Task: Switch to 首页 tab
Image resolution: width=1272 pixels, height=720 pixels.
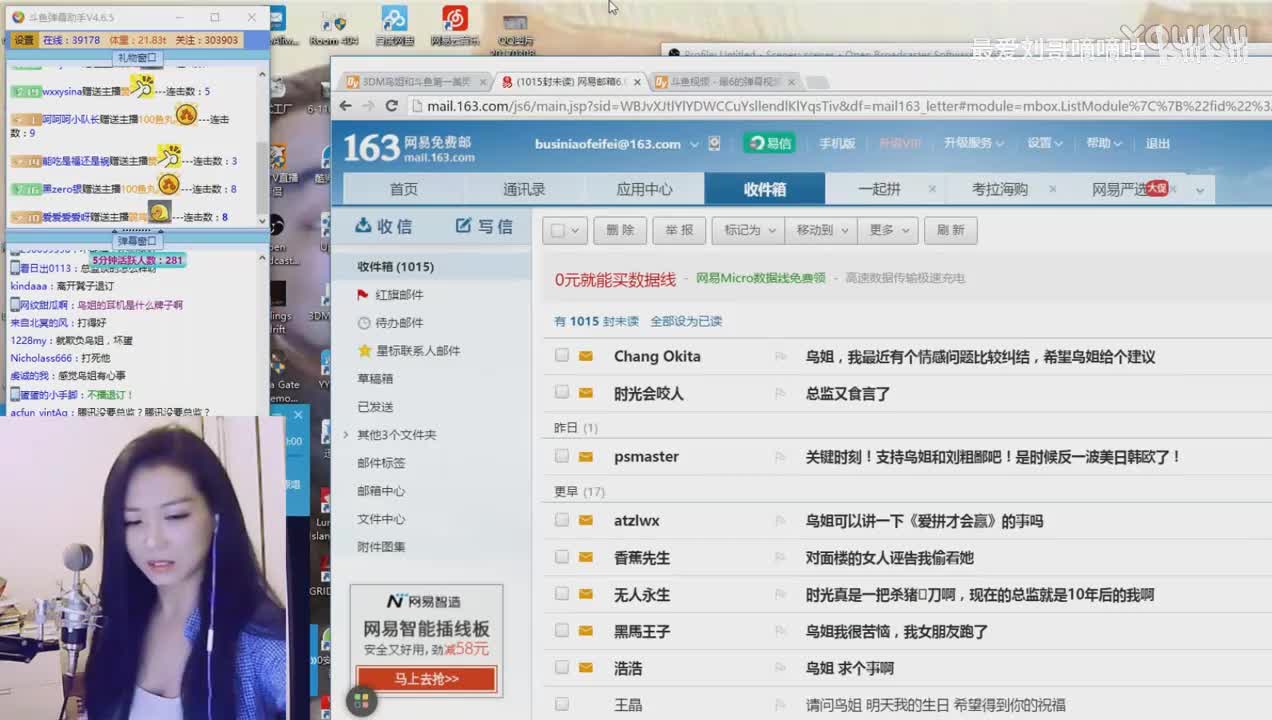Action: (x=404, y=189)
